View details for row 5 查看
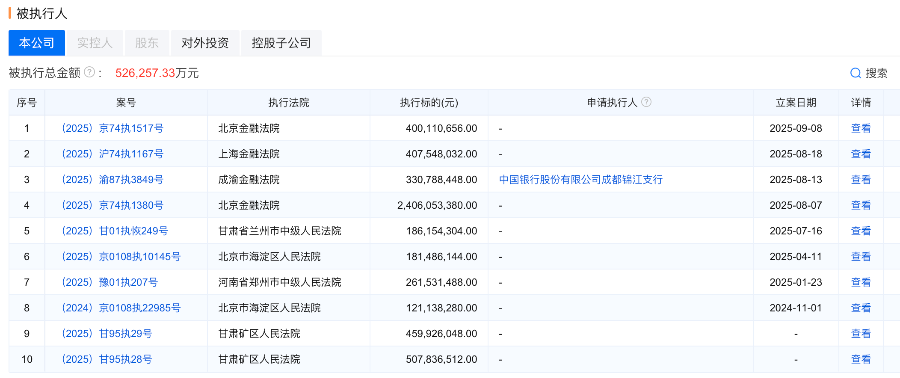Image resolution: width=900 pixels, height=378 pixels. tap(860, 231)
